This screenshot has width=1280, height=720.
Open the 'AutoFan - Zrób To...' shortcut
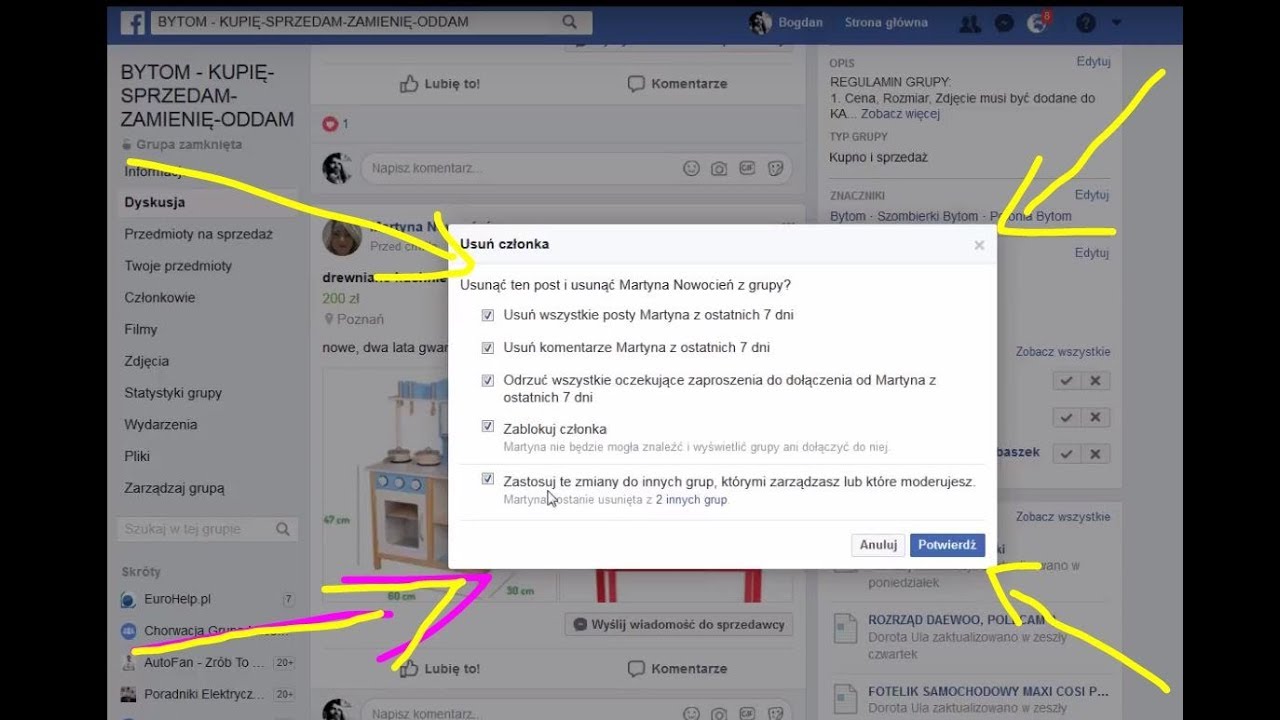(x=204, y=662)
